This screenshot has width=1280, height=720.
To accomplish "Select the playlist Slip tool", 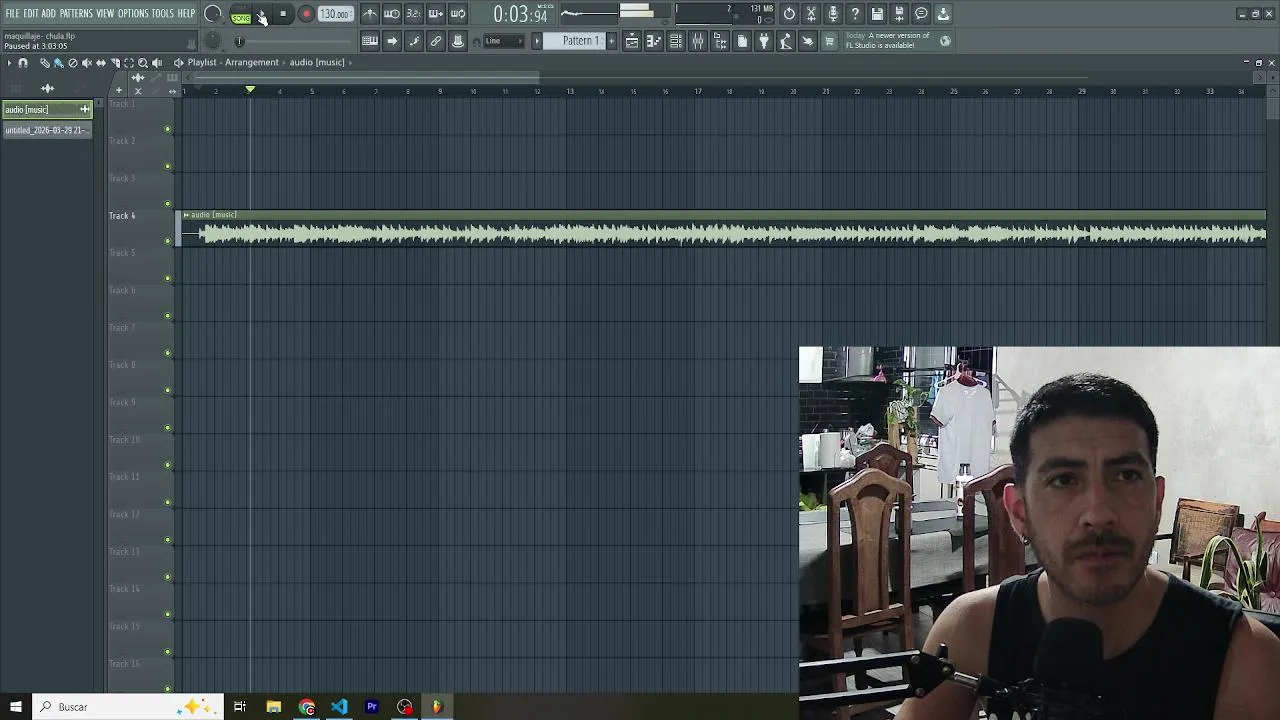I will coord(100,62).
